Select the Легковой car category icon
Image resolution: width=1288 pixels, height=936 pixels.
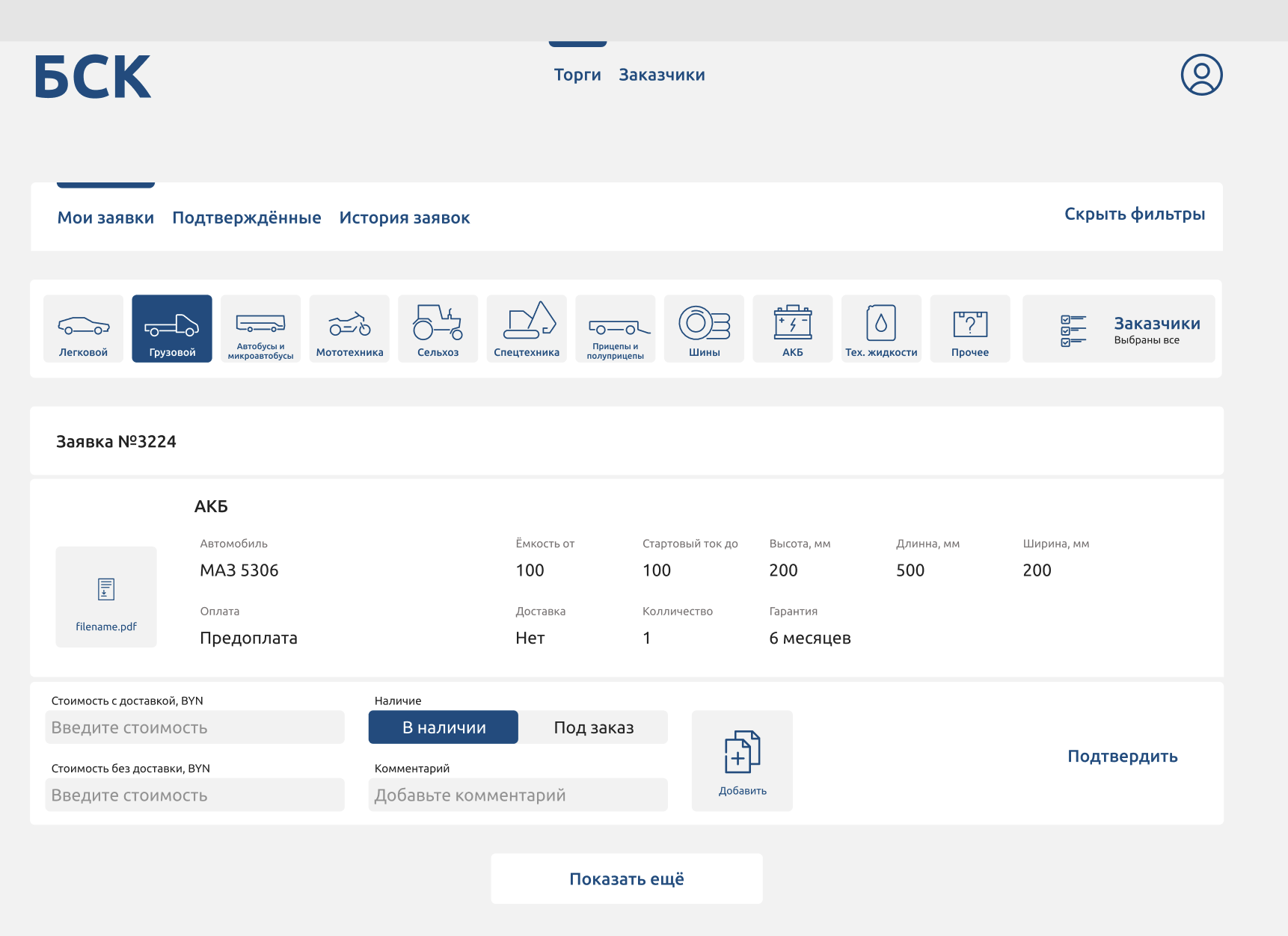(83, 329)
